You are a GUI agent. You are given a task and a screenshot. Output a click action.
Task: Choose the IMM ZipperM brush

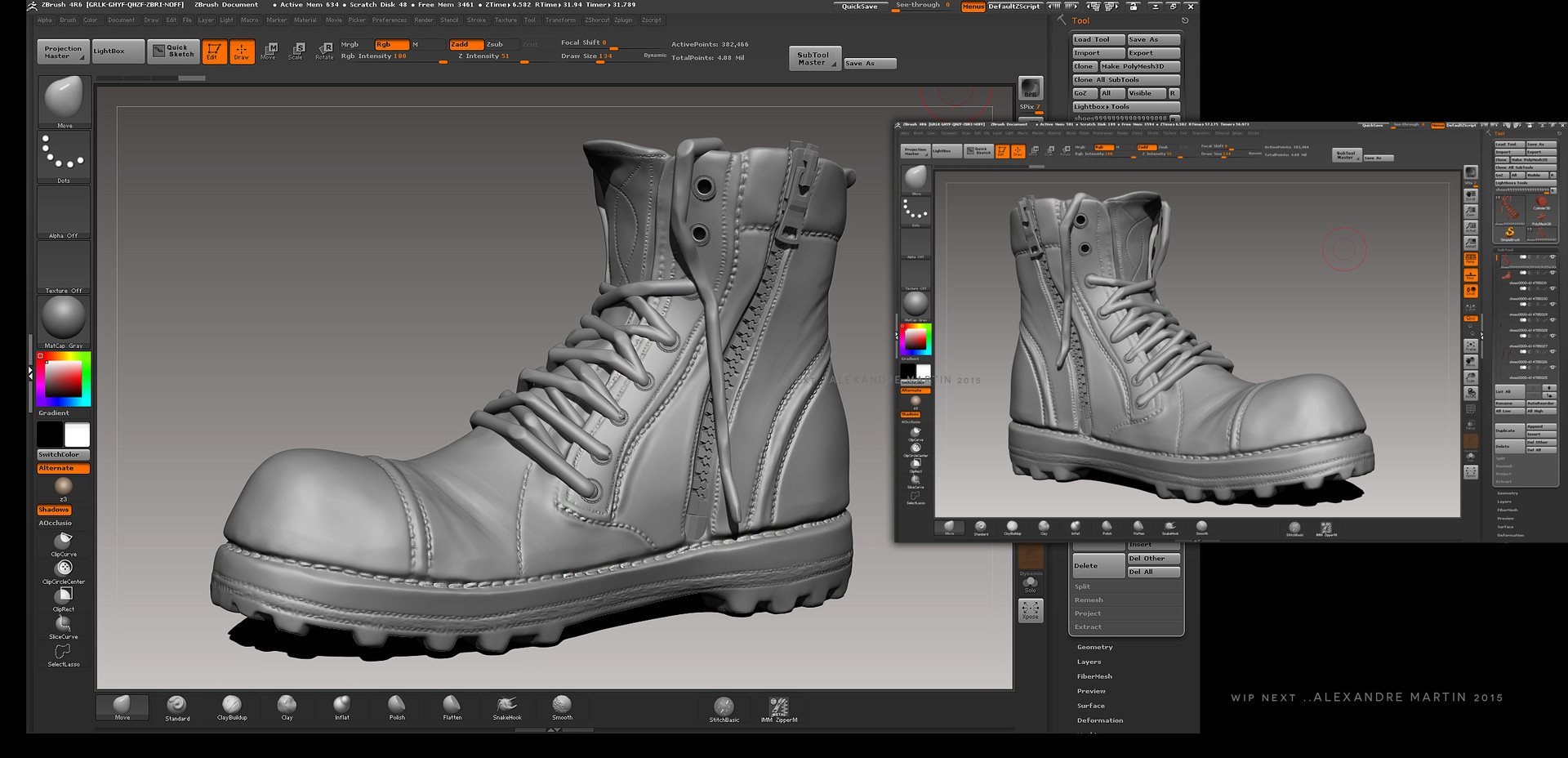point(777,707)
